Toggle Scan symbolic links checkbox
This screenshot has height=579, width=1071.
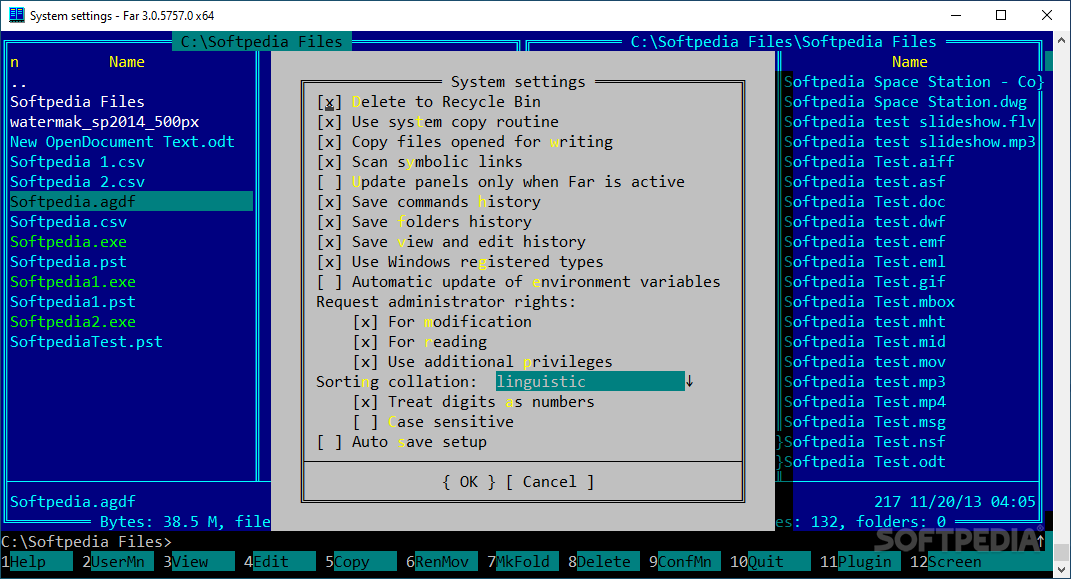tap(329, 162)
